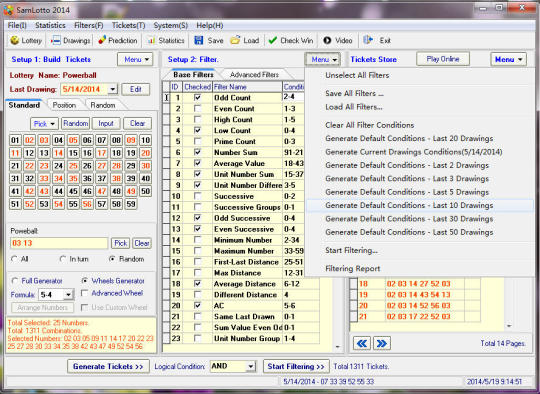Viewport: 540px width, 394px height.
Task: Select the Full Generator radio button
Action: point(15,281)
